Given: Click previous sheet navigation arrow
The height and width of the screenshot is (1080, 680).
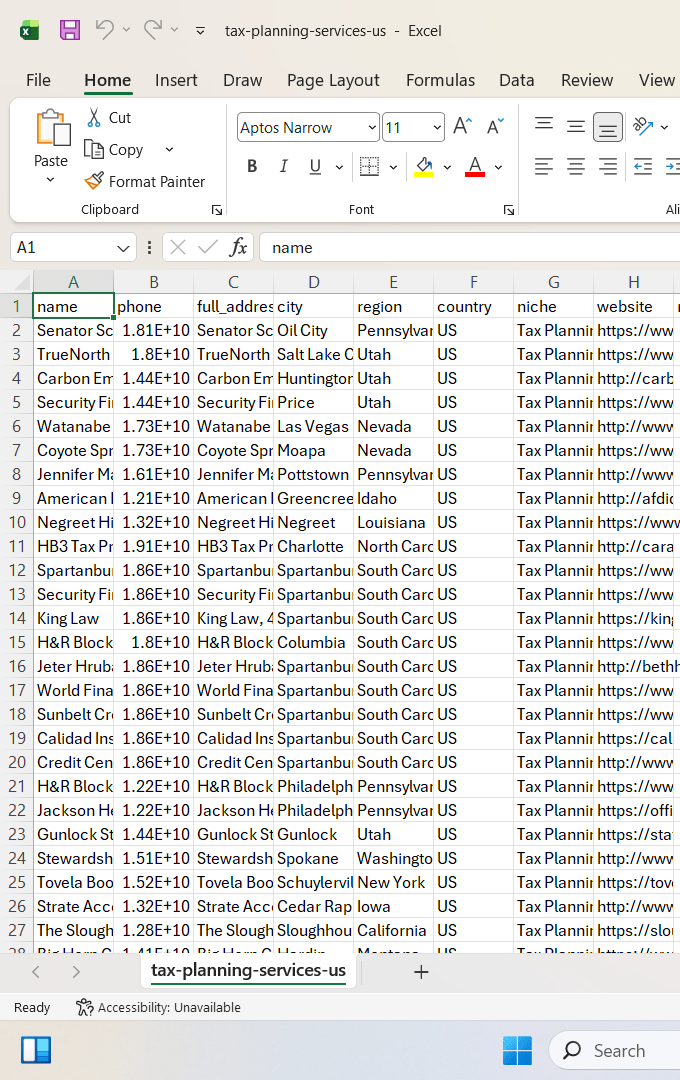Looking at the screenshot, I should tap(36, 972).
